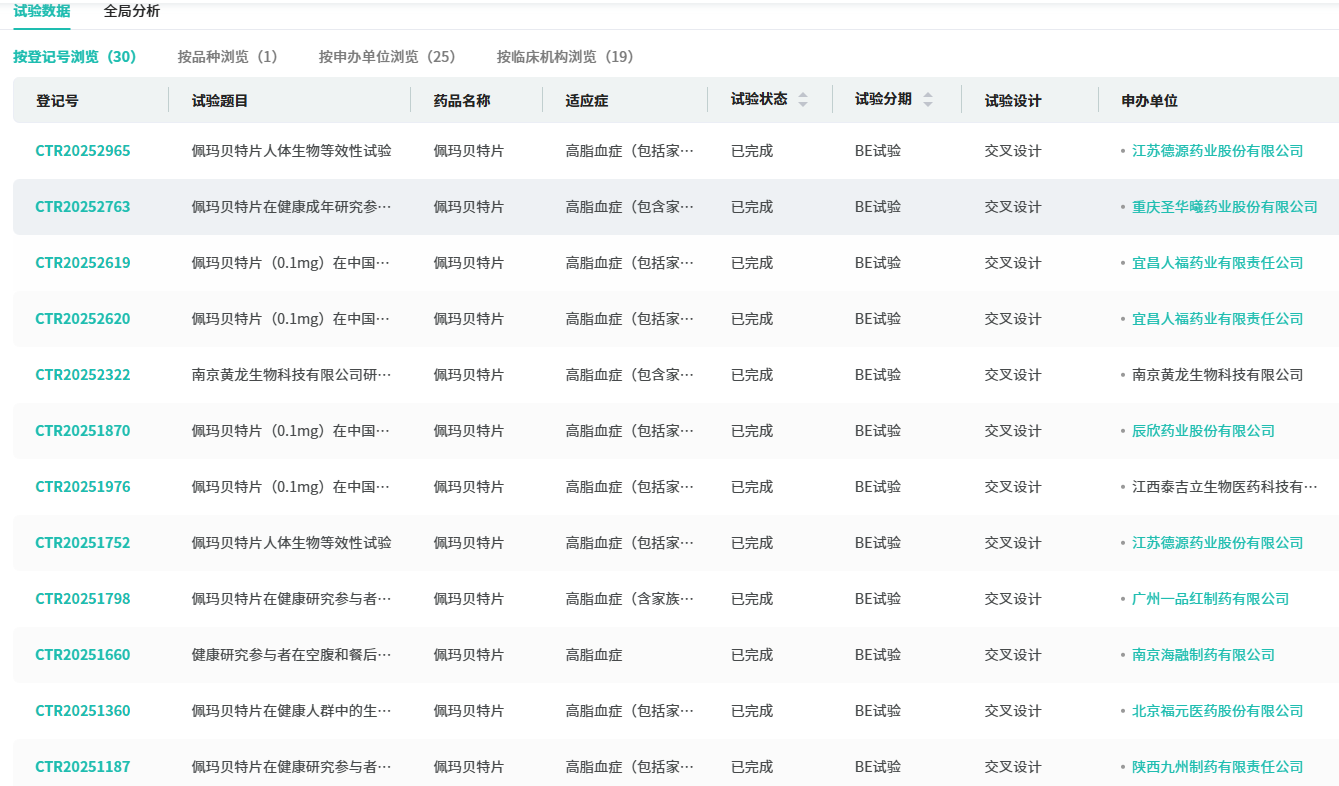The image size is (1339, 786).
Task: Sort by the 试验分期 column sort icon
Action: click(928, 100)
